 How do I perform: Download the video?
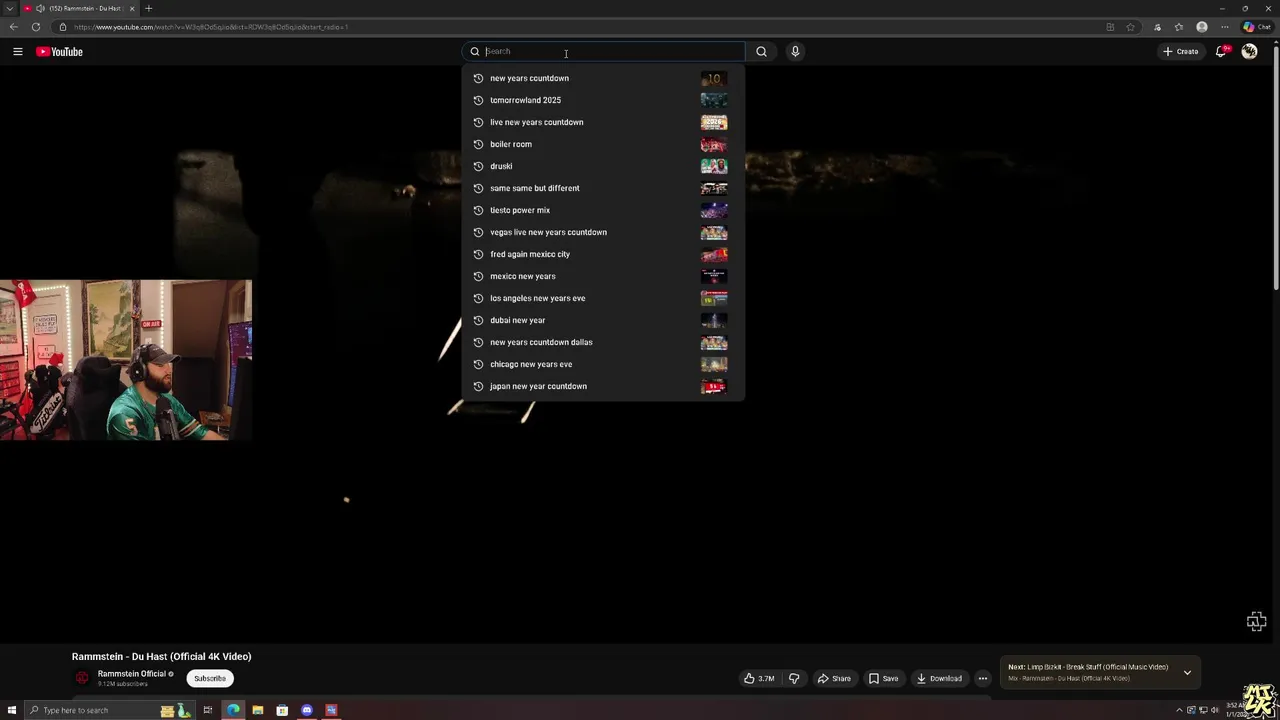(x=939, y=678)
